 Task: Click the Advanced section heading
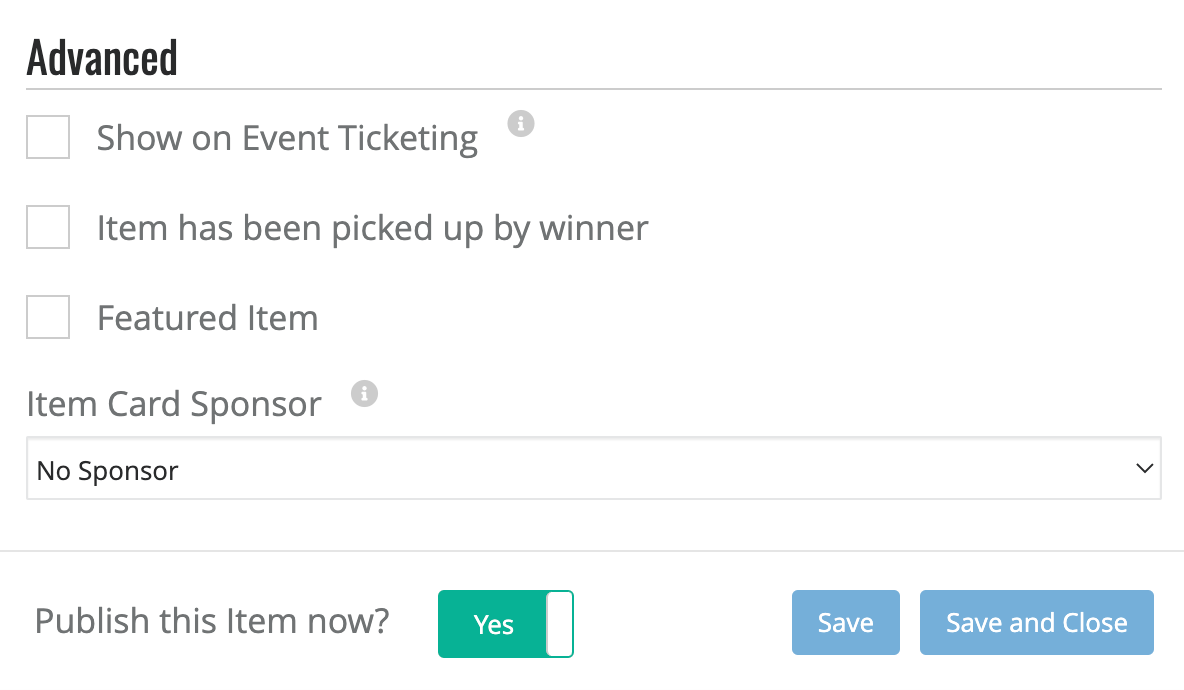(102, 57)
